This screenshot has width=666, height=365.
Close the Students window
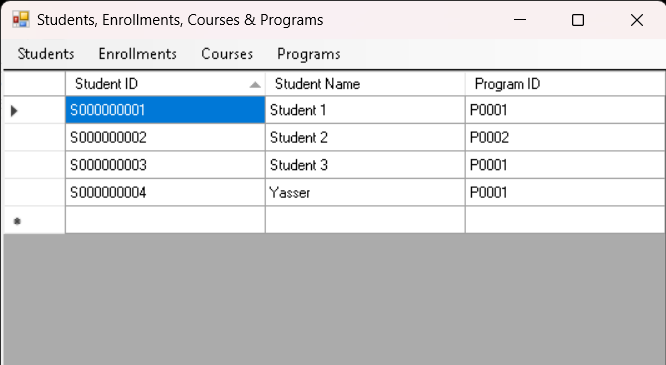[636, 20]
